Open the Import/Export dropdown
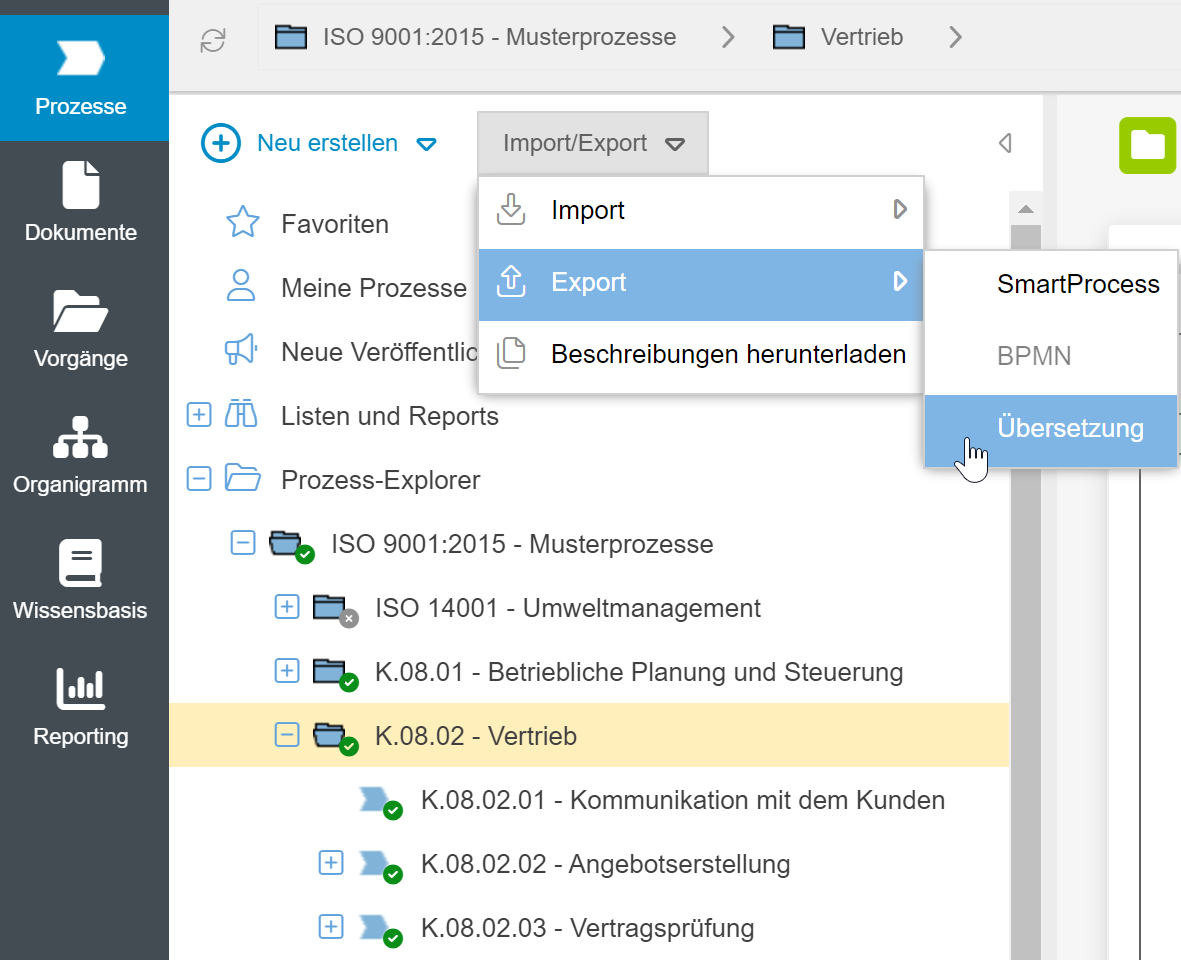 593,143
